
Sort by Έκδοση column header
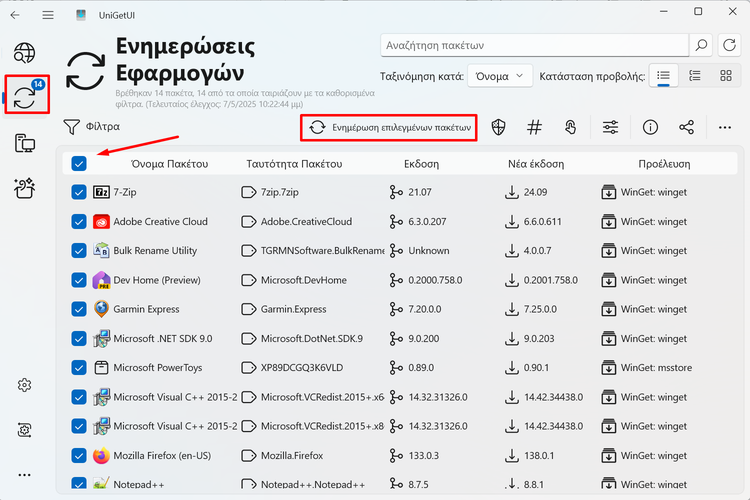tap(421, 164)
